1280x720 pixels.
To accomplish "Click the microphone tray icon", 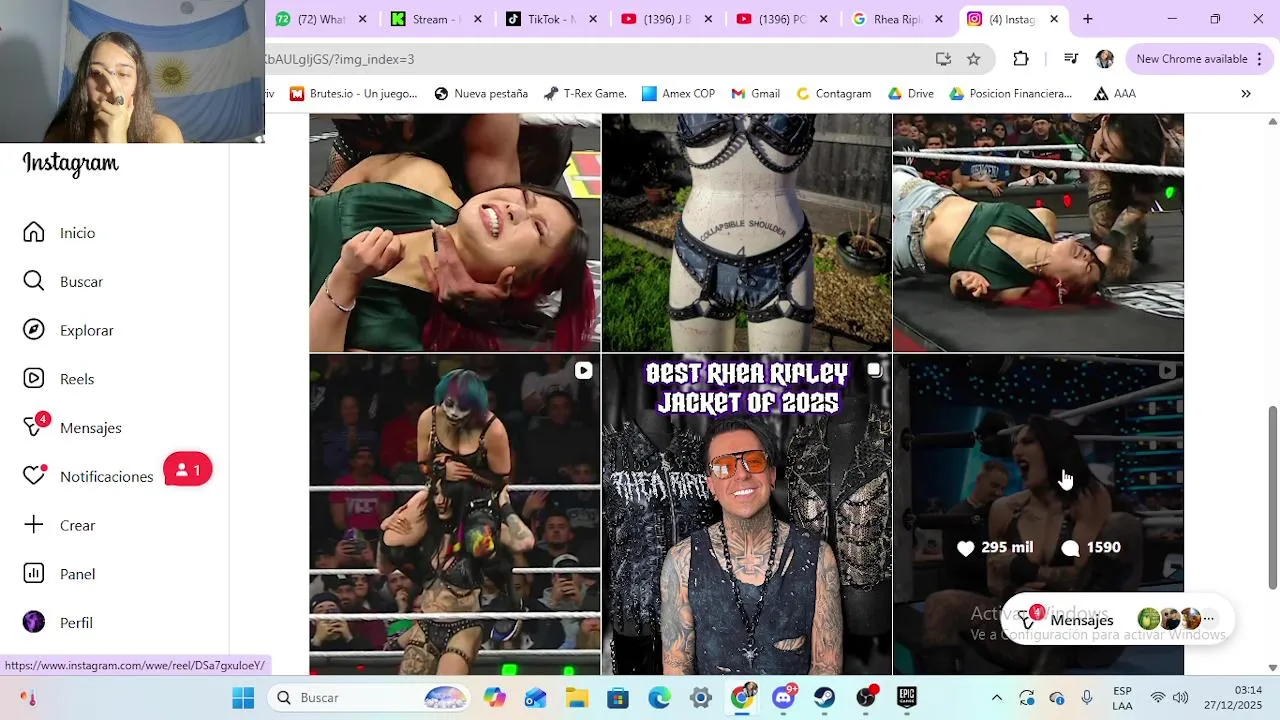I will click(x=1087, y=698).
